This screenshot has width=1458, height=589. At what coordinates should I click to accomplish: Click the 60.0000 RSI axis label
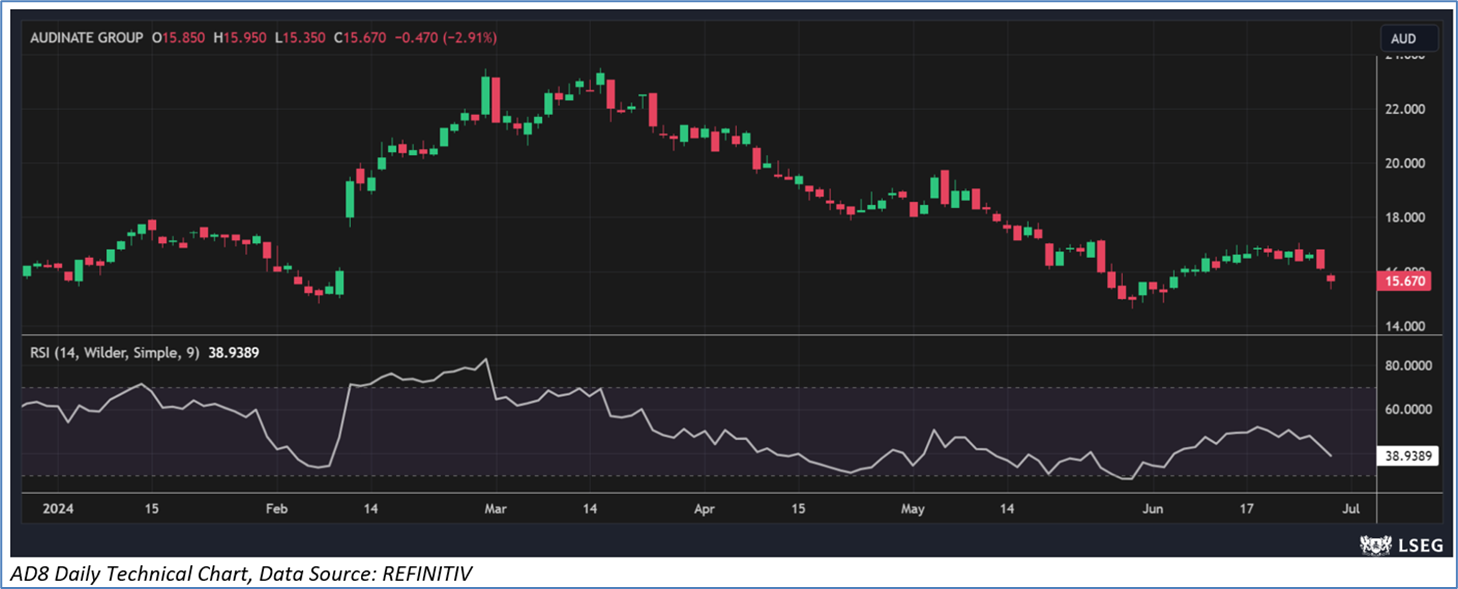[1407, 409]
